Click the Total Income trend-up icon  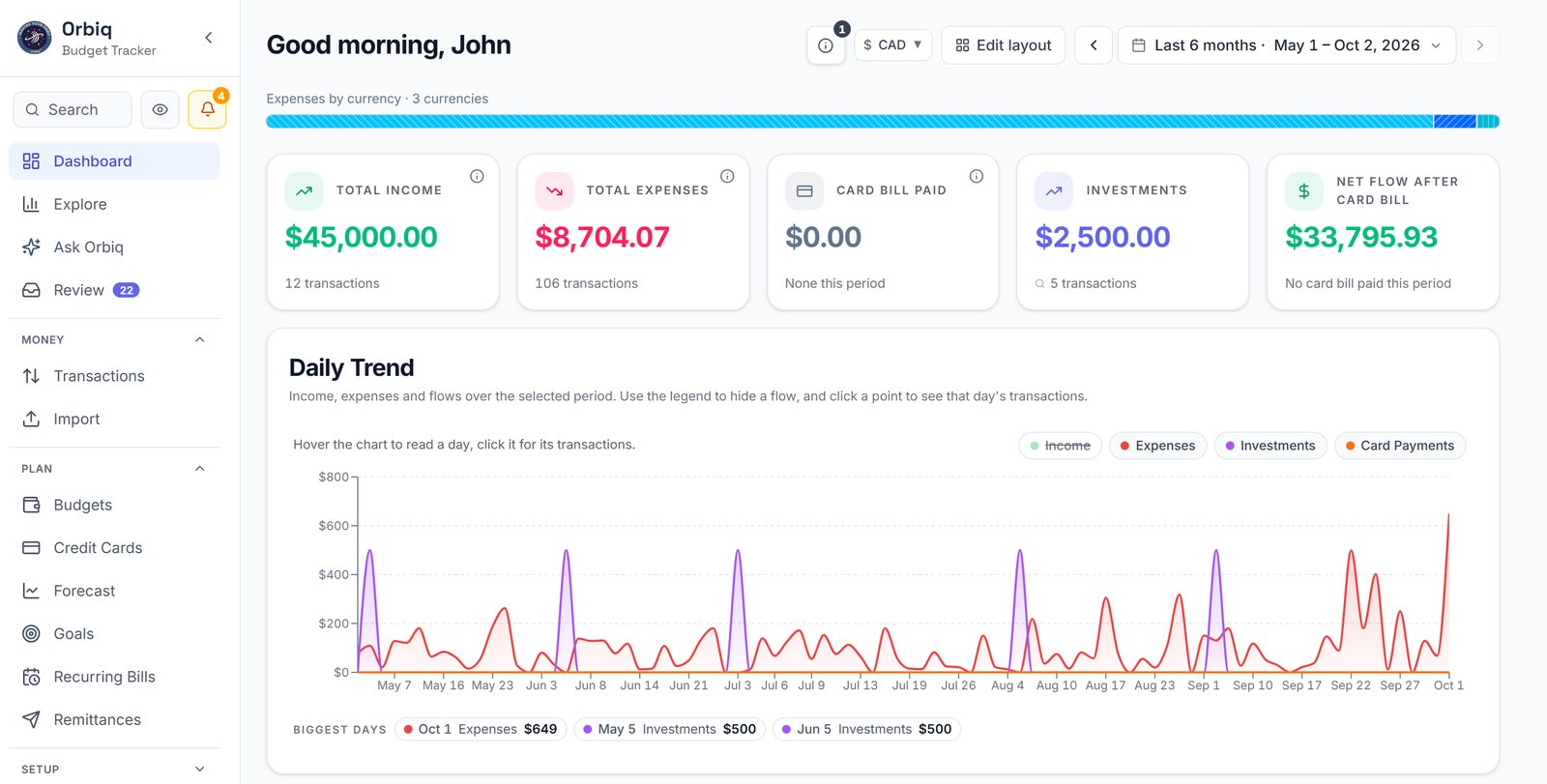click(x=304, y=191)
